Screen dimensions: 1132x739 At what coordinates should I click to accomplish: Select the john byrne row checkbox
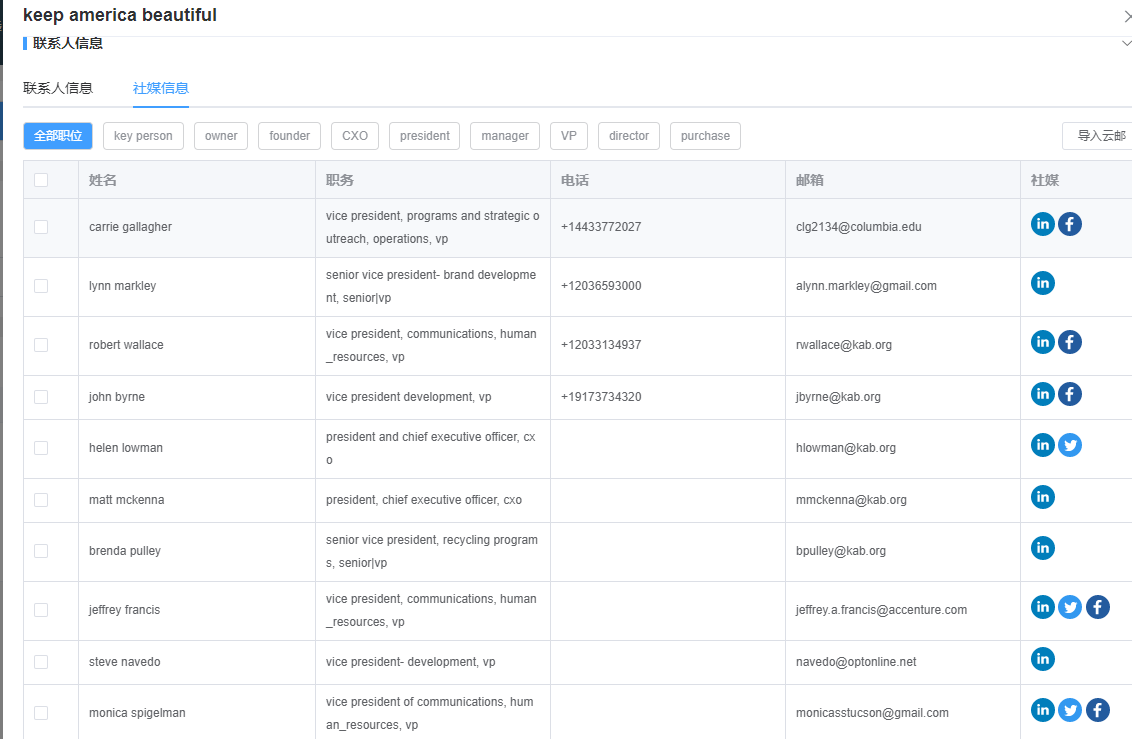(41, 397)
